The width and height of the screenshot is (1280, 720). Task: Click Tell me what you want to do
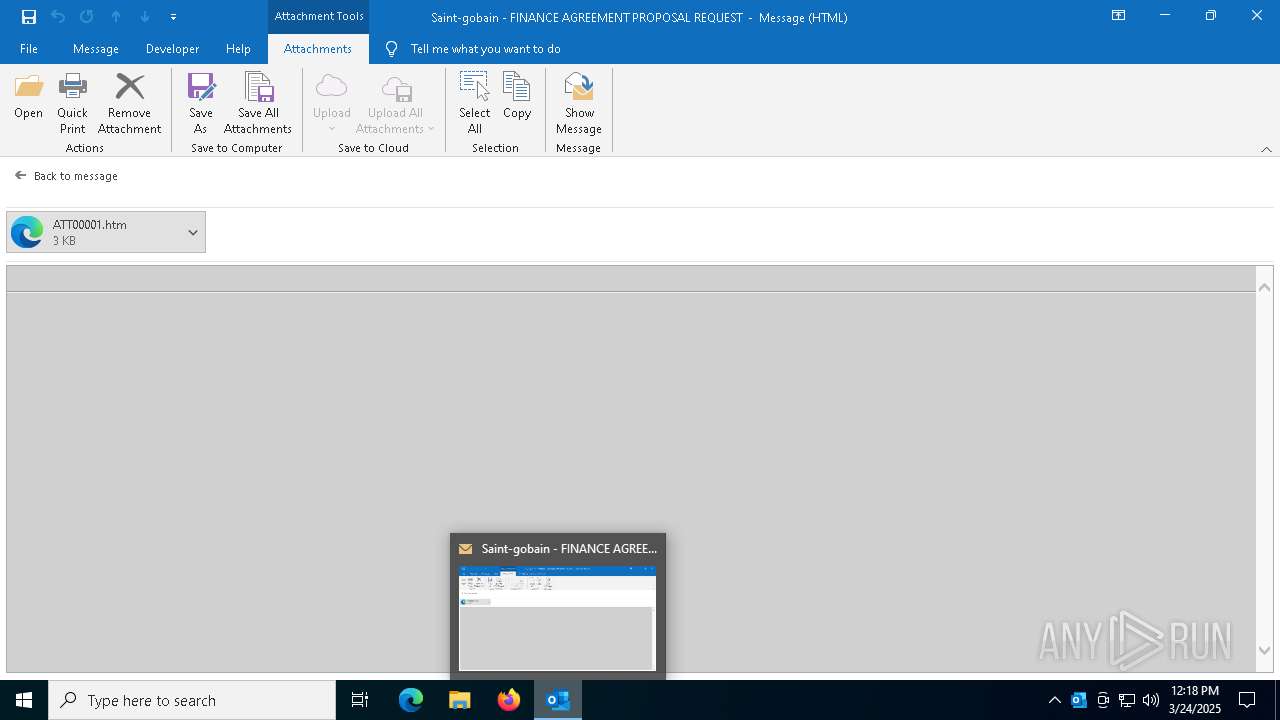click(485, 49)
